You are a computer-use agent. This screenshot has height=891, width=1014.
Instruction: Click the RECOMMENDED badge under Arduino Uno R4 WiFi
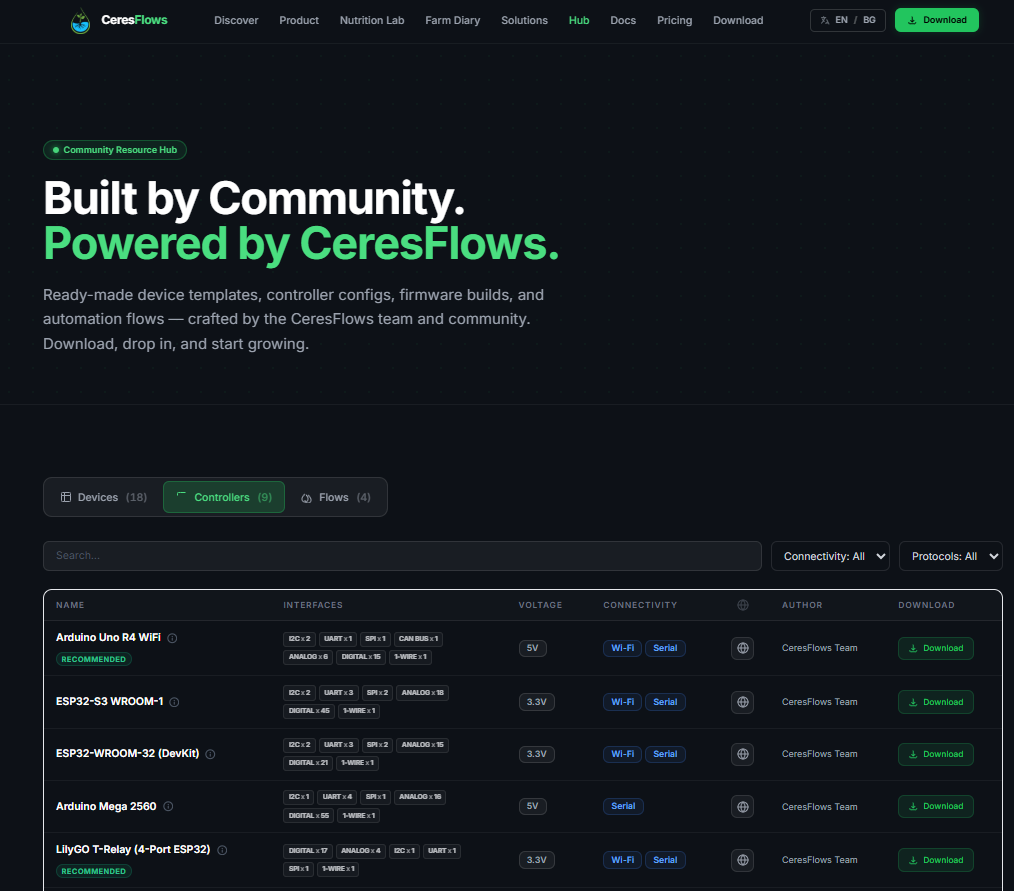(x=94, y=659)
